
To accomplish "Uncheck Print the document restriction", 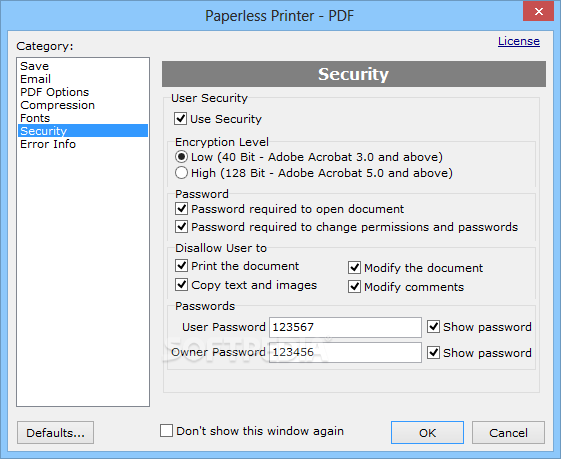I will coord(182,266).
